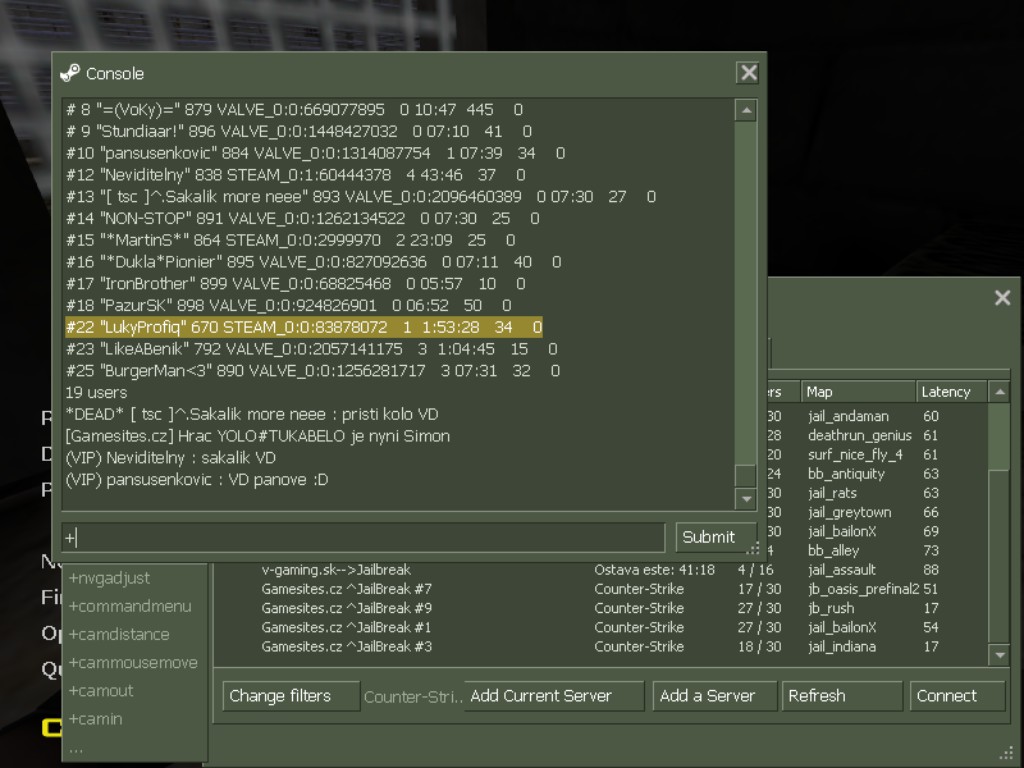This screenshot has height=768, width=1024.
Task: Click the "pristi kolo VD" chat line
Action: [x=251, y=414]
